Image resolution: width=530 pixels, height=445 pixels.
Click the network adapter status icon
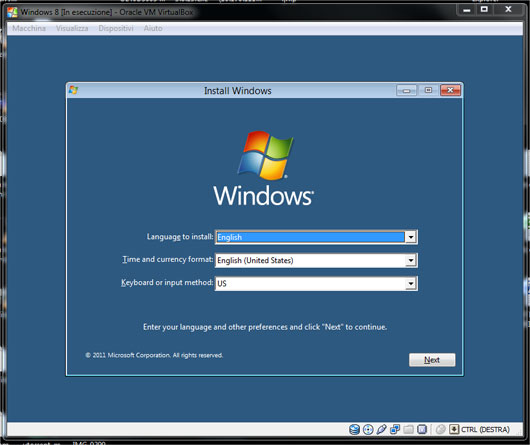[395, 429]
